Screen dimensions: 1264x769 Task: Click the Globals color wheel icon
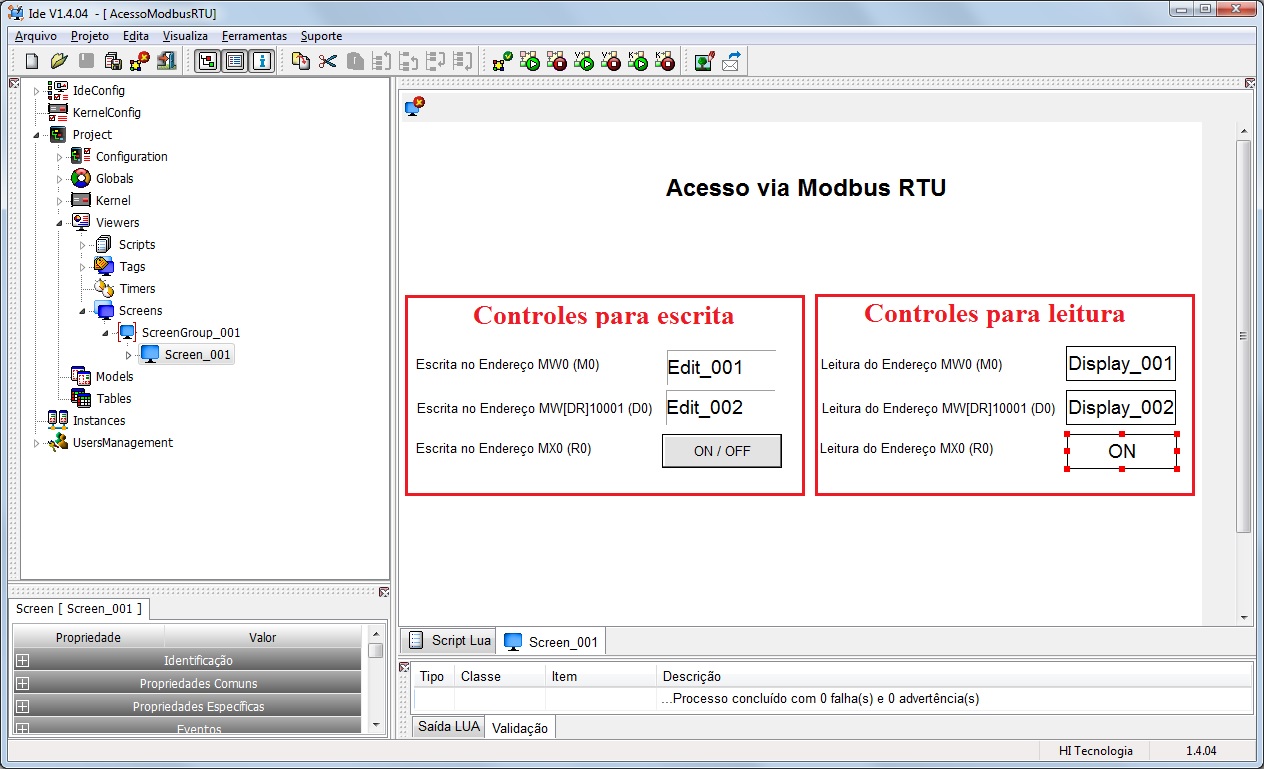(x=81, y=178)
